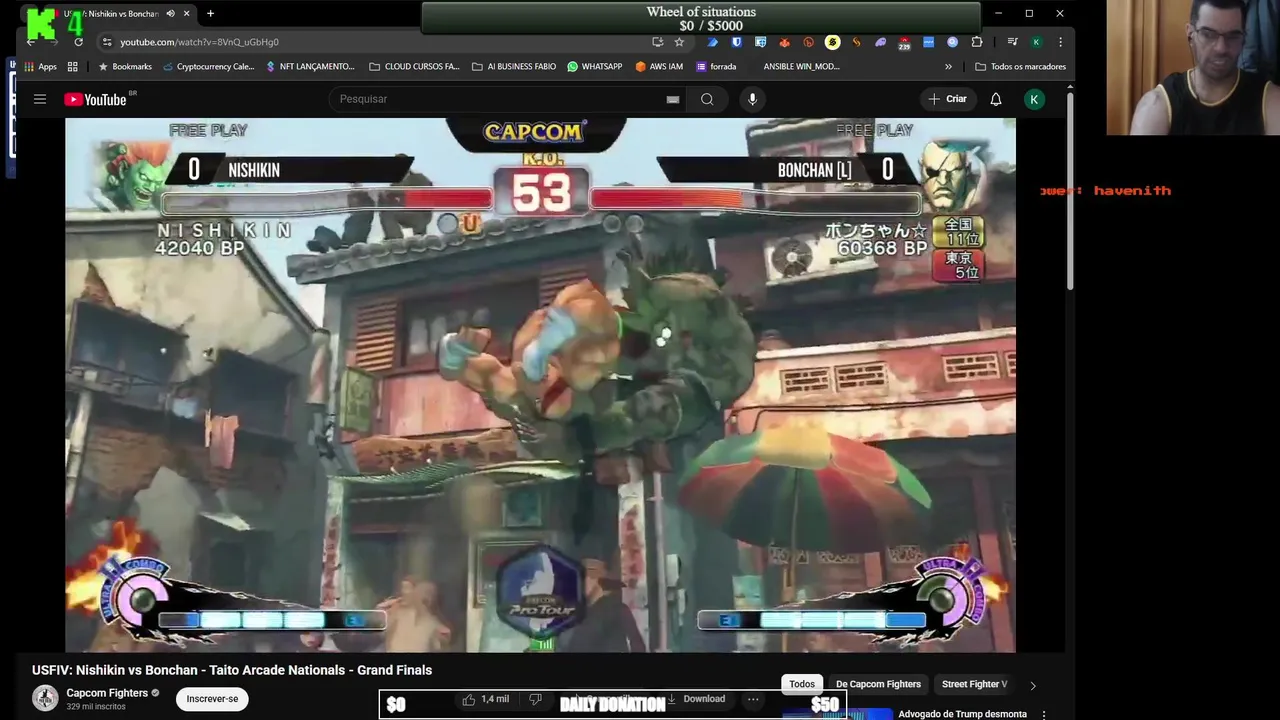Open more actions ellipsis under the video

[x=753, y=699]
